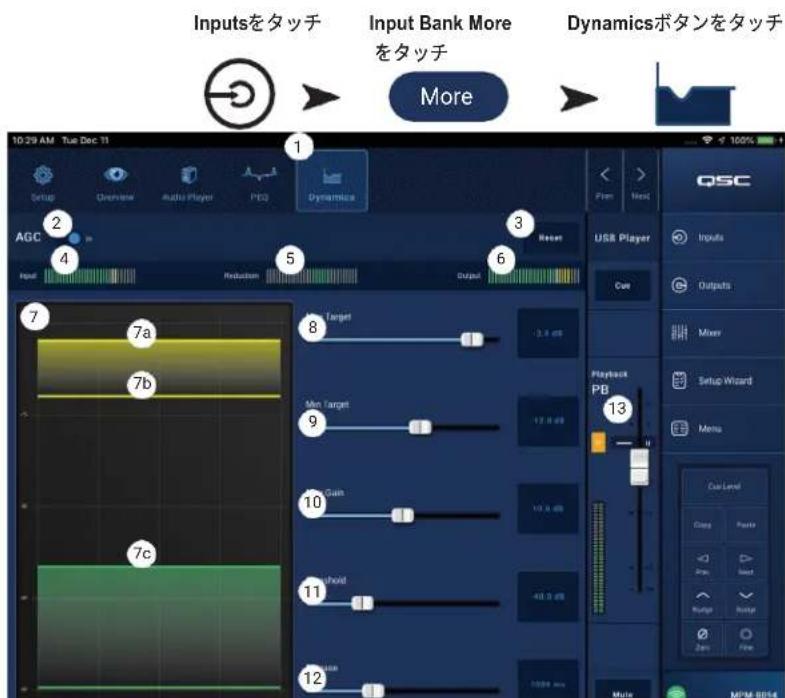Image resolution: width=785 pixels, height=698 pixels.
Task: Toggle the AGC In switch
Action: pyautogui.click(x=75, y=239)
